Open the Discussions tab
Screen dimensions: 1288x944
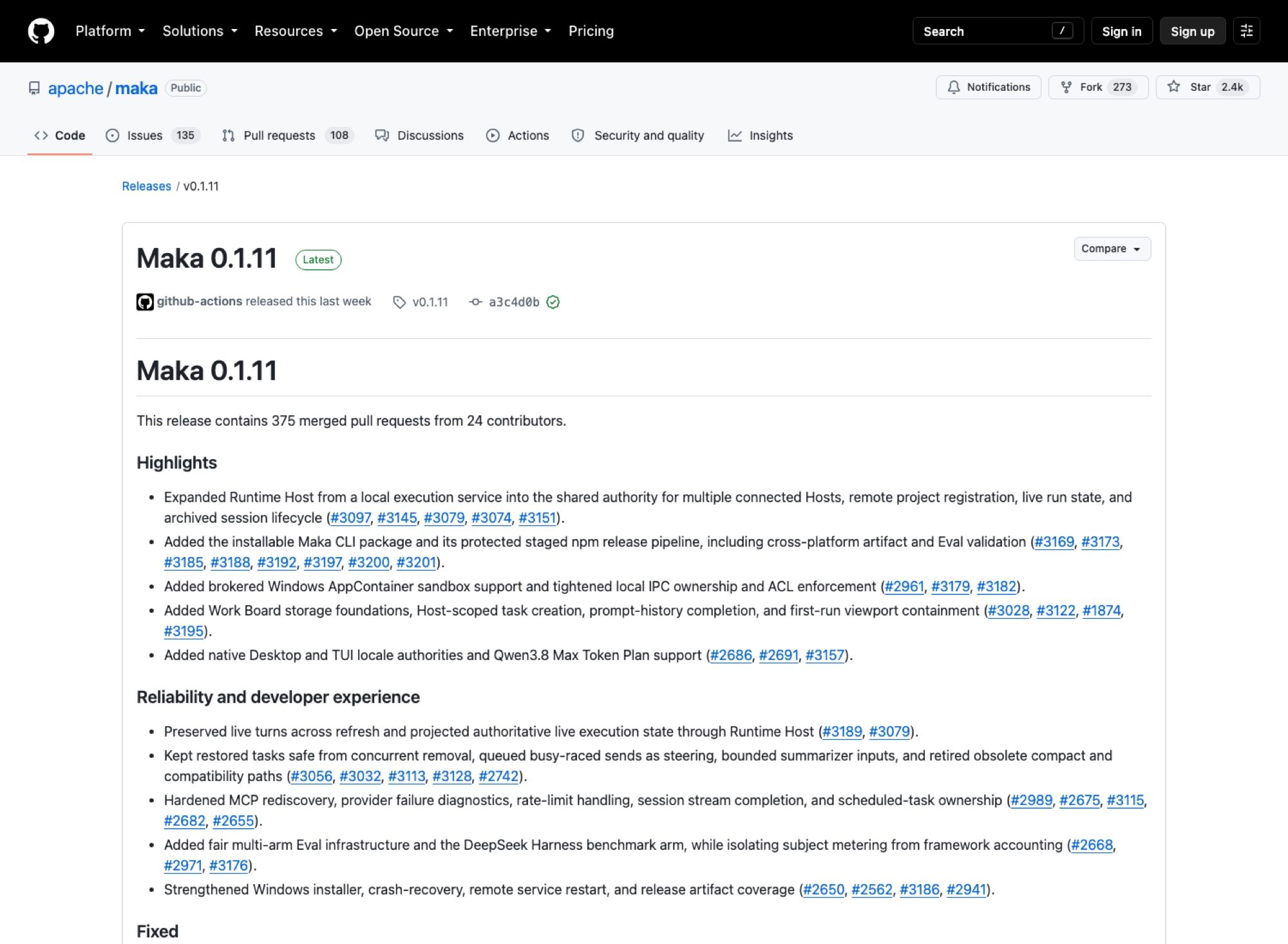pyautogui.click(x=419, y=135)
